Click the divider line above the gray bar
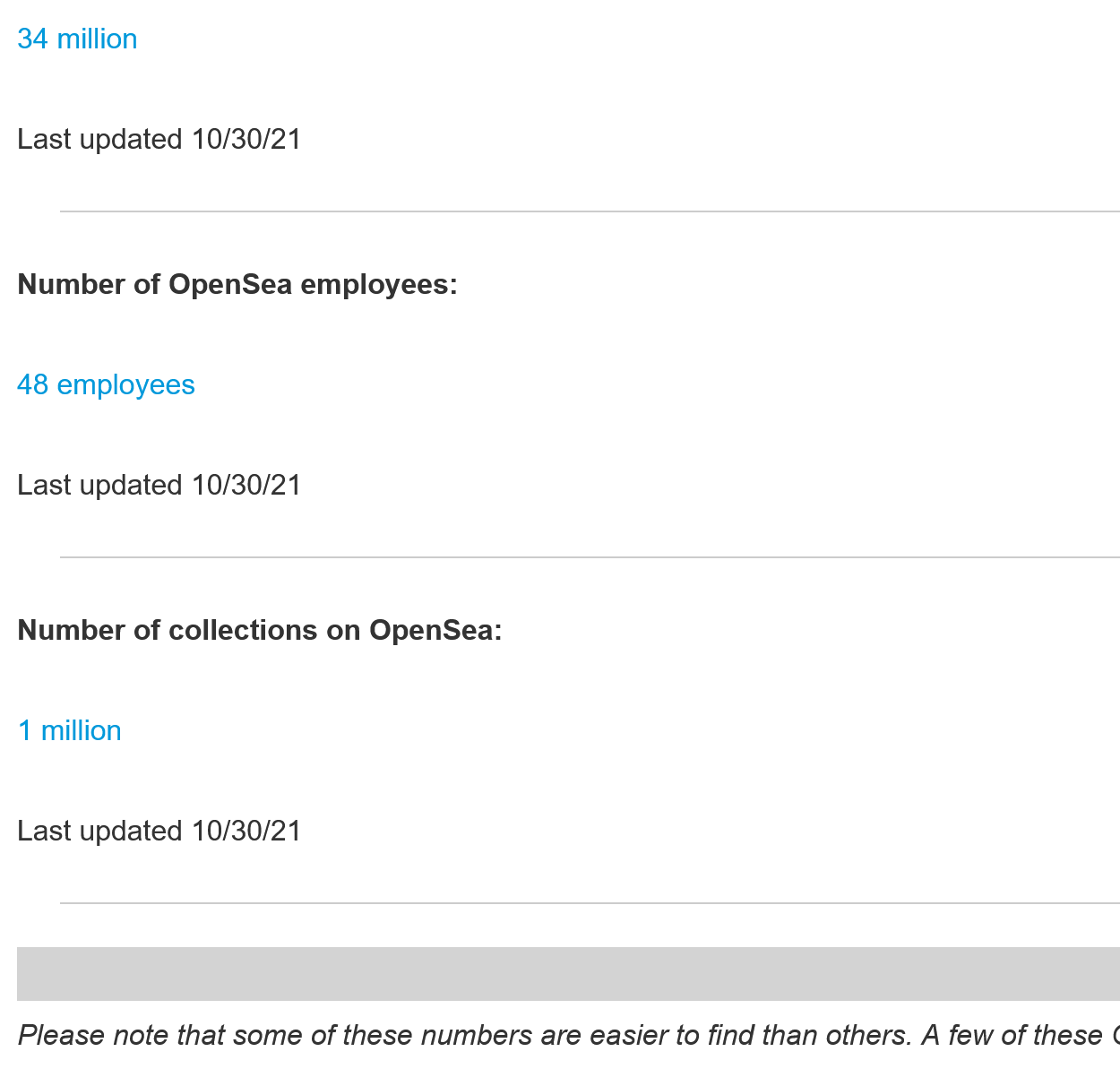Viewport: 1120px width, 1086px height. 590,903
